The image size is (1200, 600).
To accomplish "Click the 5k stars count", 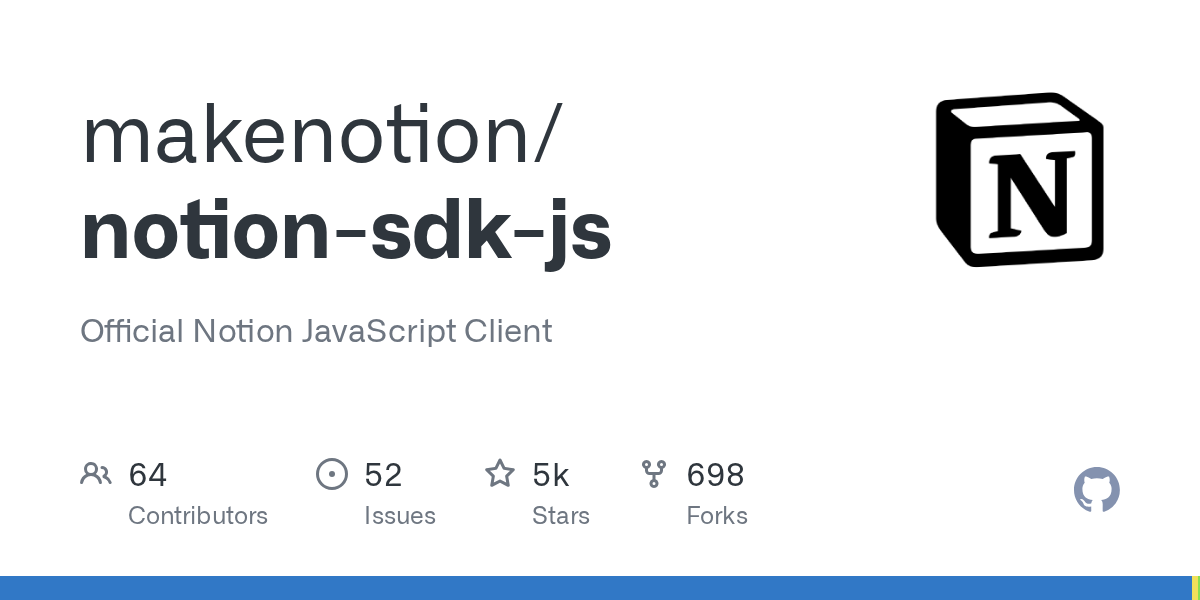I will click(x=550, y=475).
